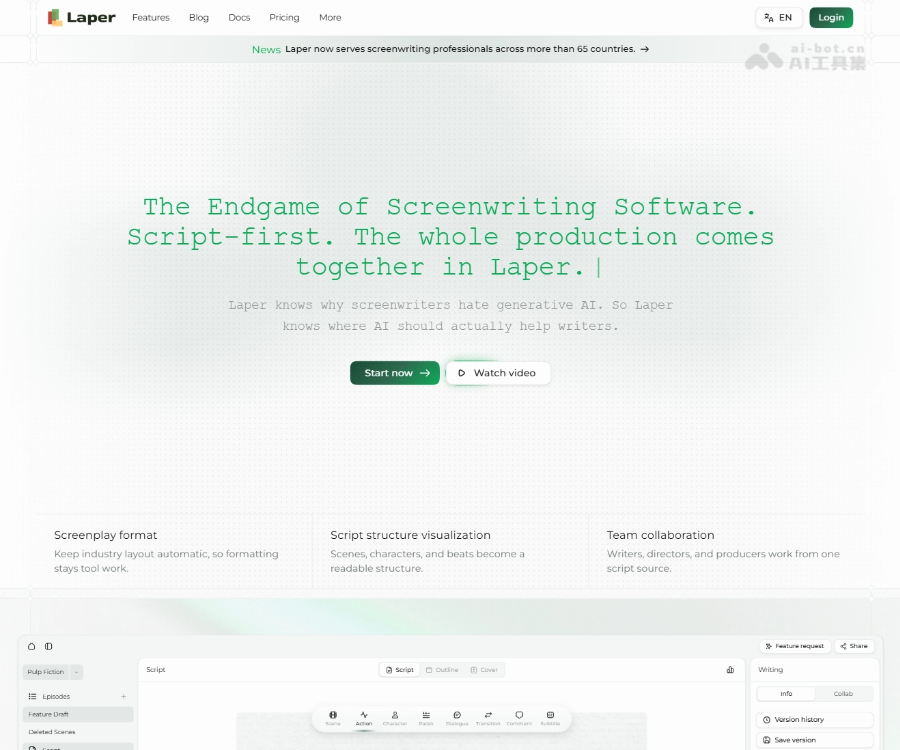Viewport: 900px width, 750px height.
Task: Click the 'Team collaboration' heading
Action: click(661, 535)
